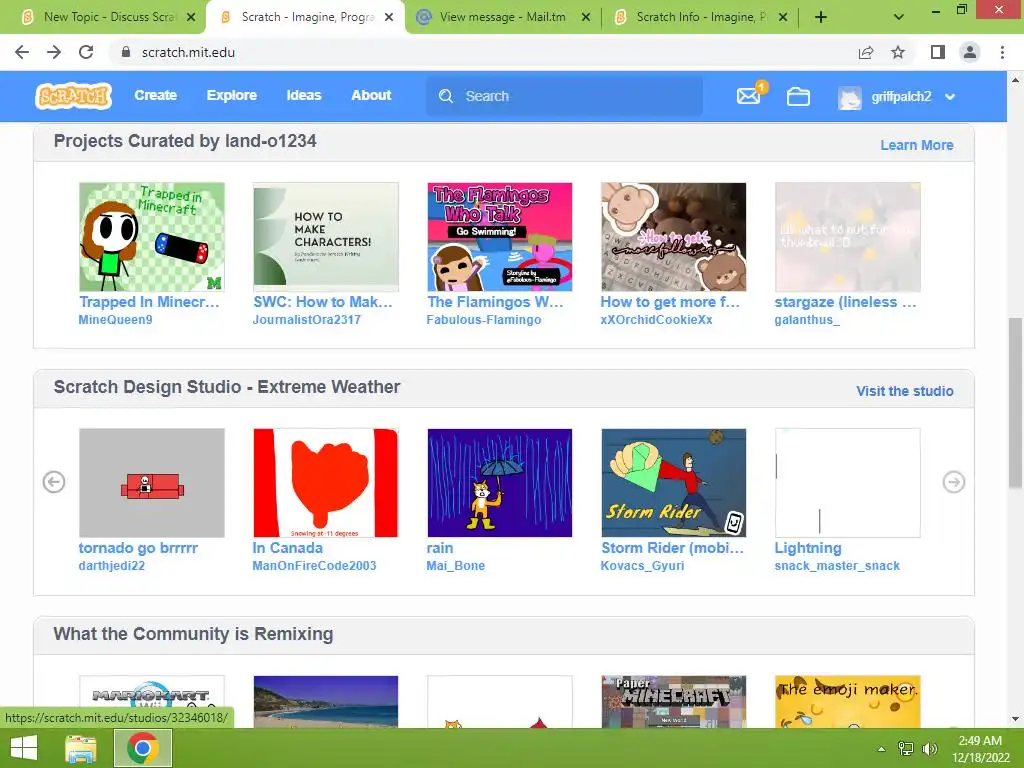Screen dimensions: 1024x768
Task: Click Fabulous-Flamingo author link
Action: (484, 320)
